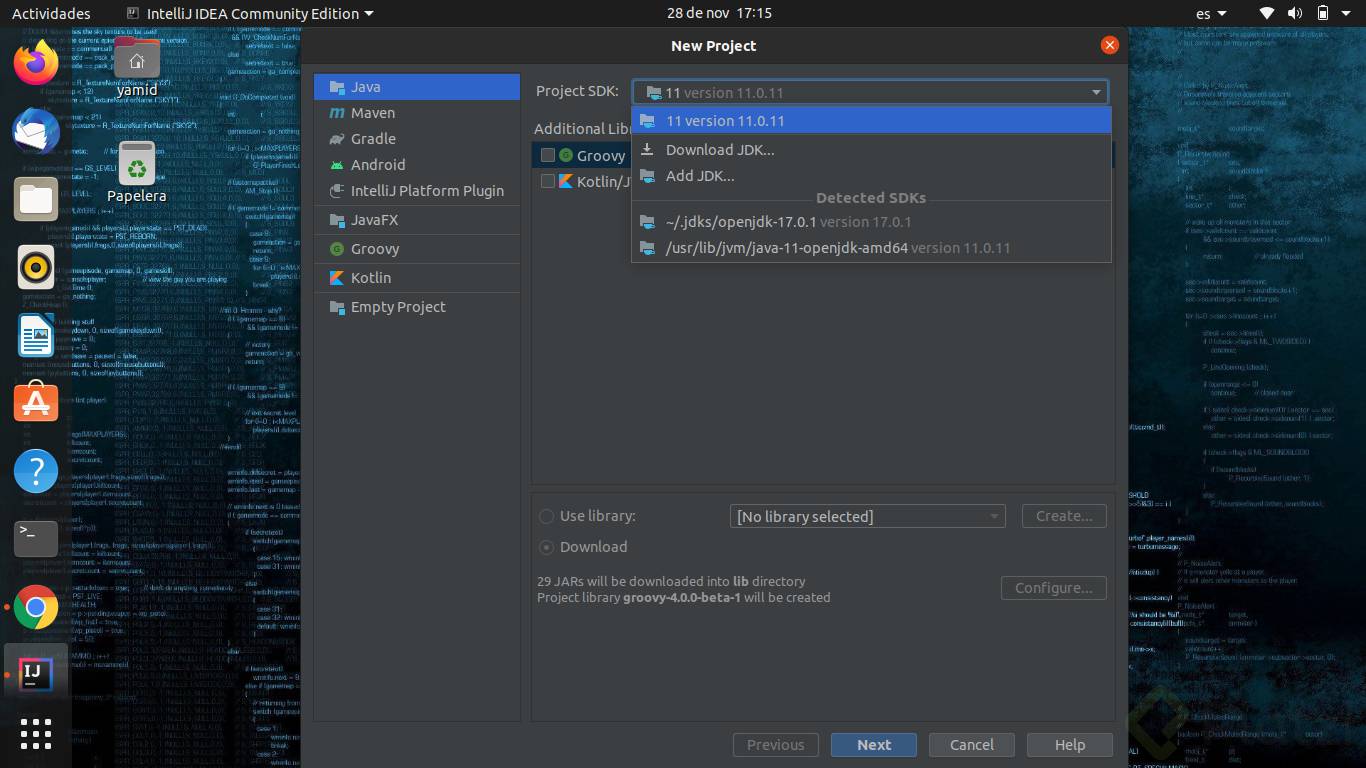
Task: Click the Groovy icon in project list
Action: [336, 249]
